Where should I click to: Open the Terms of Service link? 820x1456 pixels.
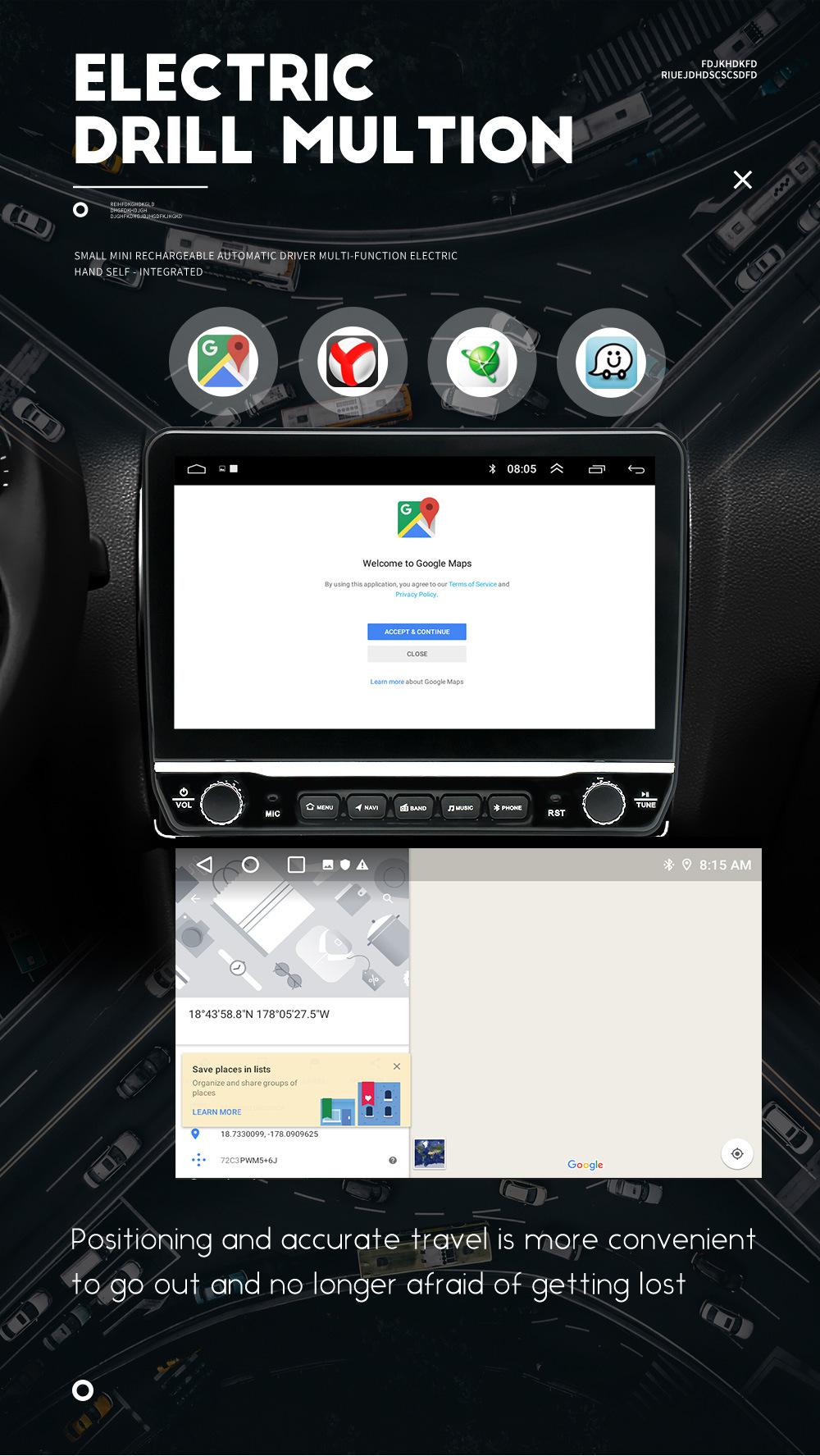click(472, 584)
